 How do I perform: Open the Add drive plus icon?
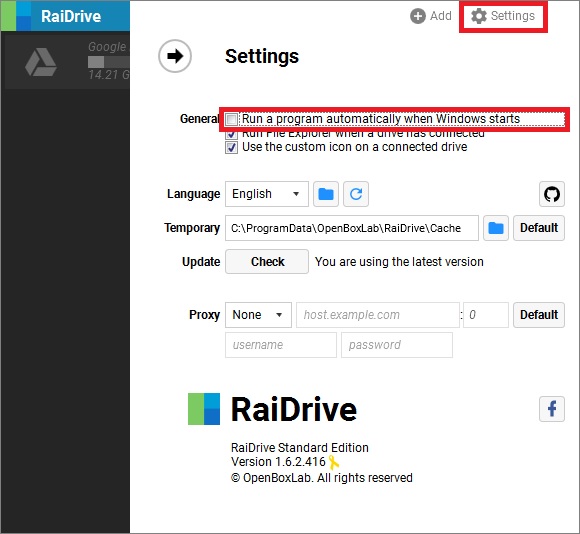418,16
